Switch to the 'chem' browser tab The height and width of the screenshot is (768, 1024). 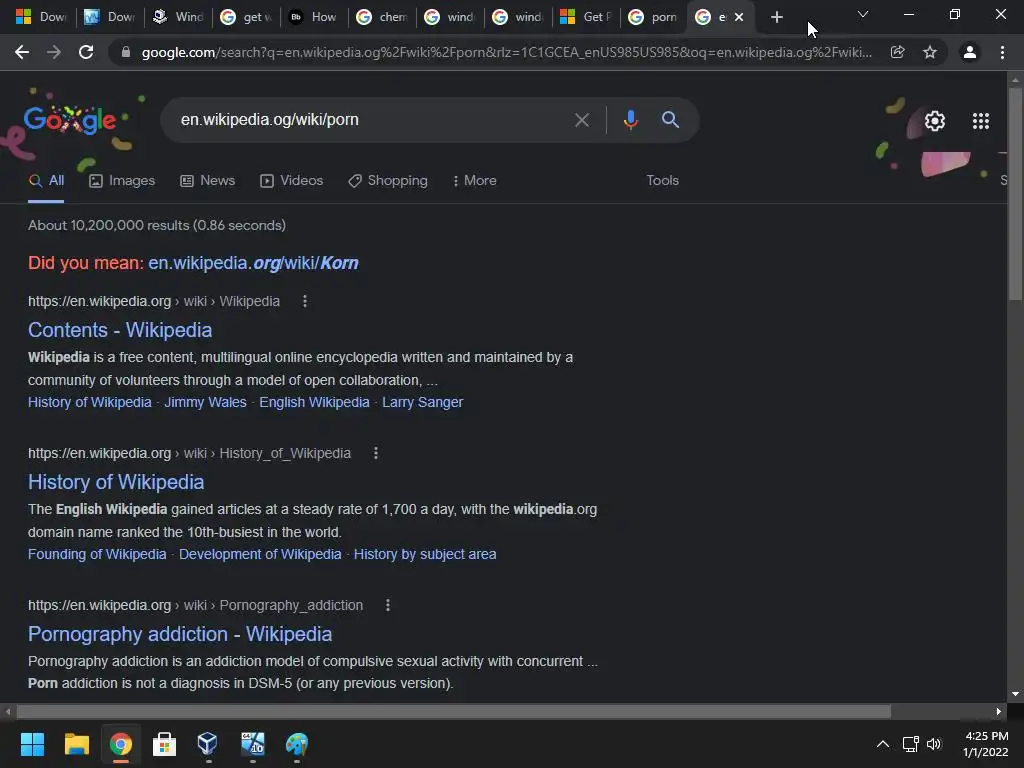pos(381,17)
